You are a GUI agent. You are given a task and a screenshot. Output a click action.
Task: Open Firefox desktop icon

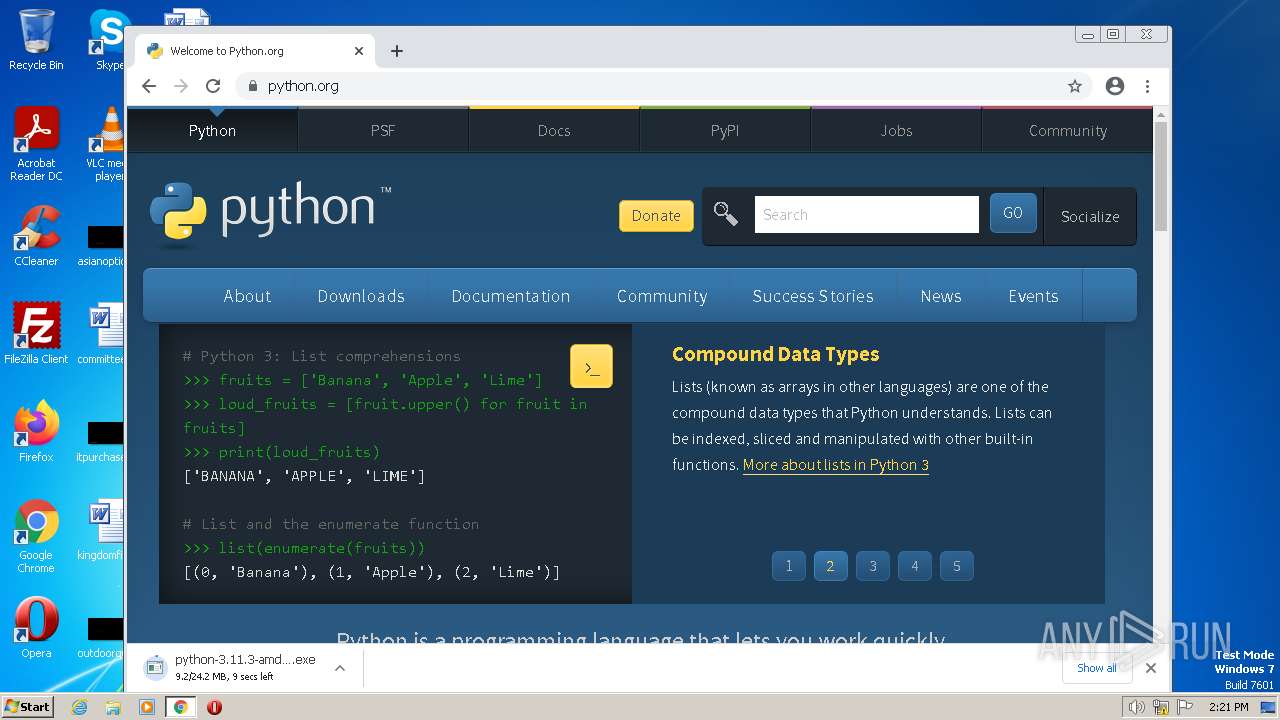[36, 432]
